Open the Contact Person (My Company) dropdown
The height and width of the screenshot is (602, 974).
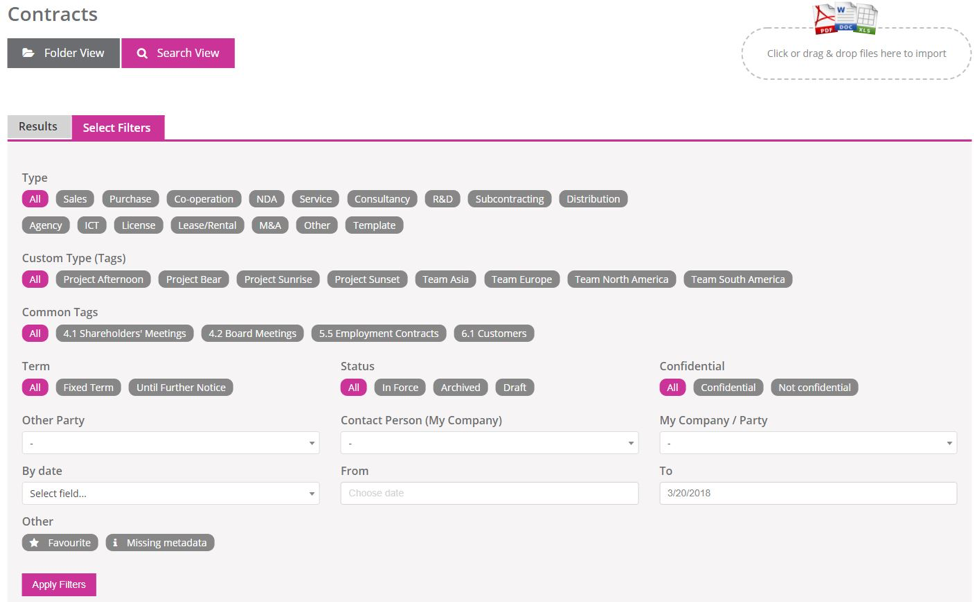(x=489, y=442)
